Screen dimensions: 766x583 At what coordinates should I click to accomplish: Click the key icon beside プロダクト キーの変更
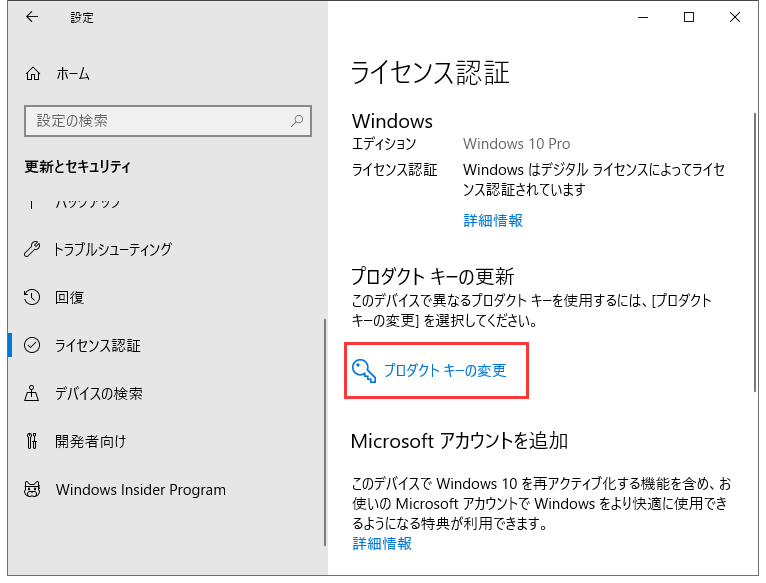click(x=364, y=371)
